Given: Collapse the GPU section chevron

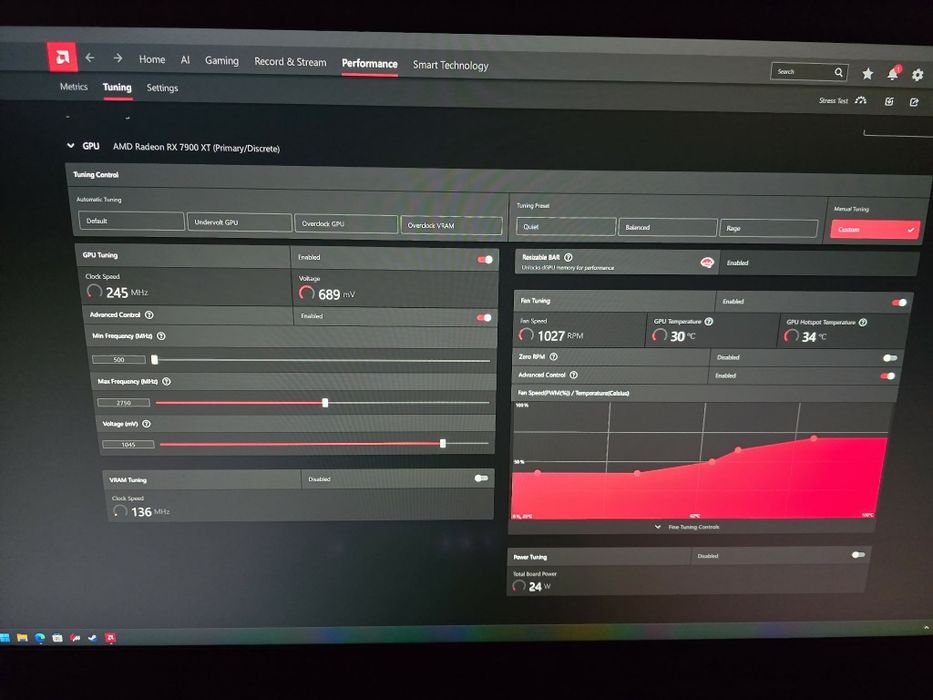Looking at the screenshot, I should click(x=71, y=145).
